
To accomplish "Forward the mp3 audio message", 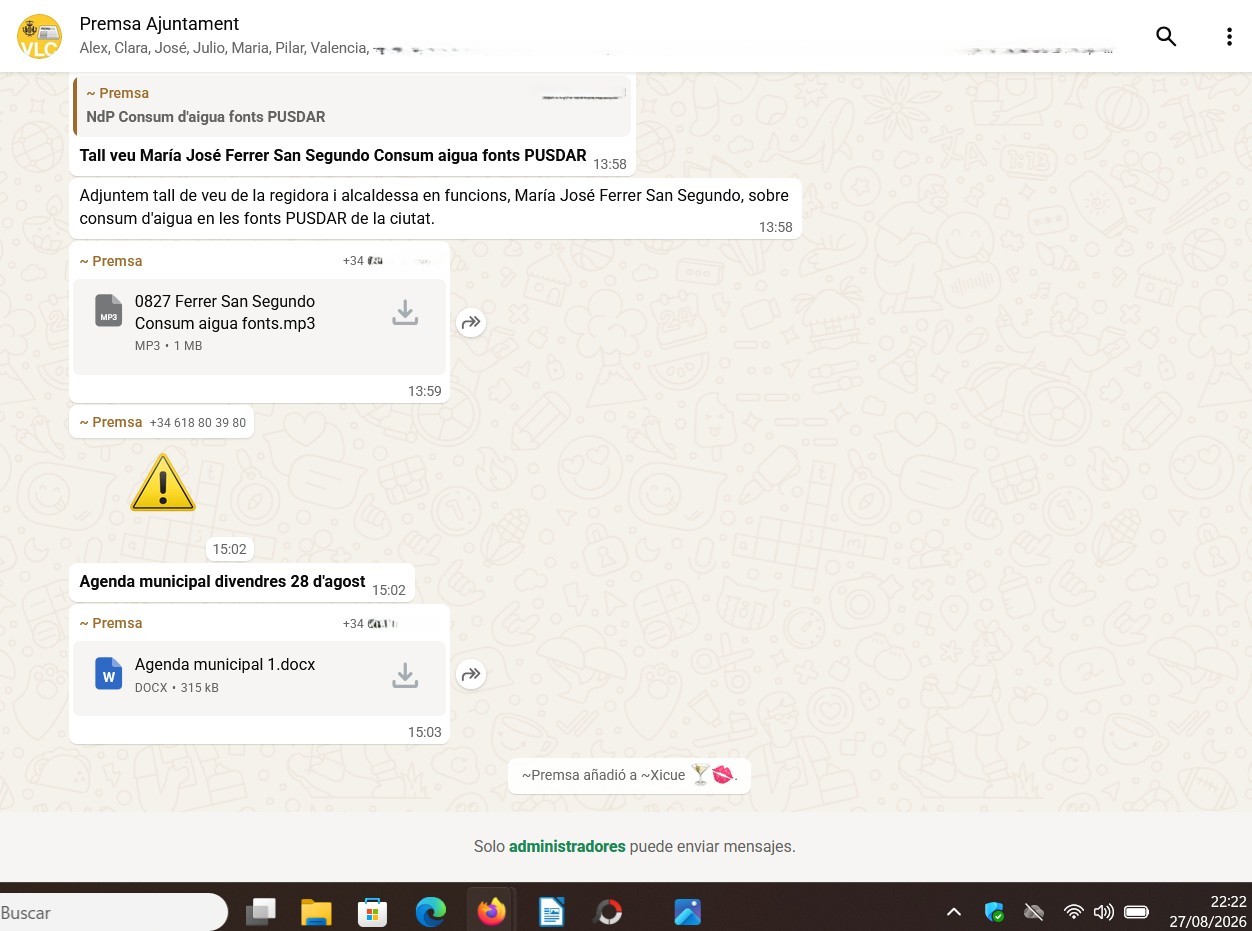I will click(471, 322).
